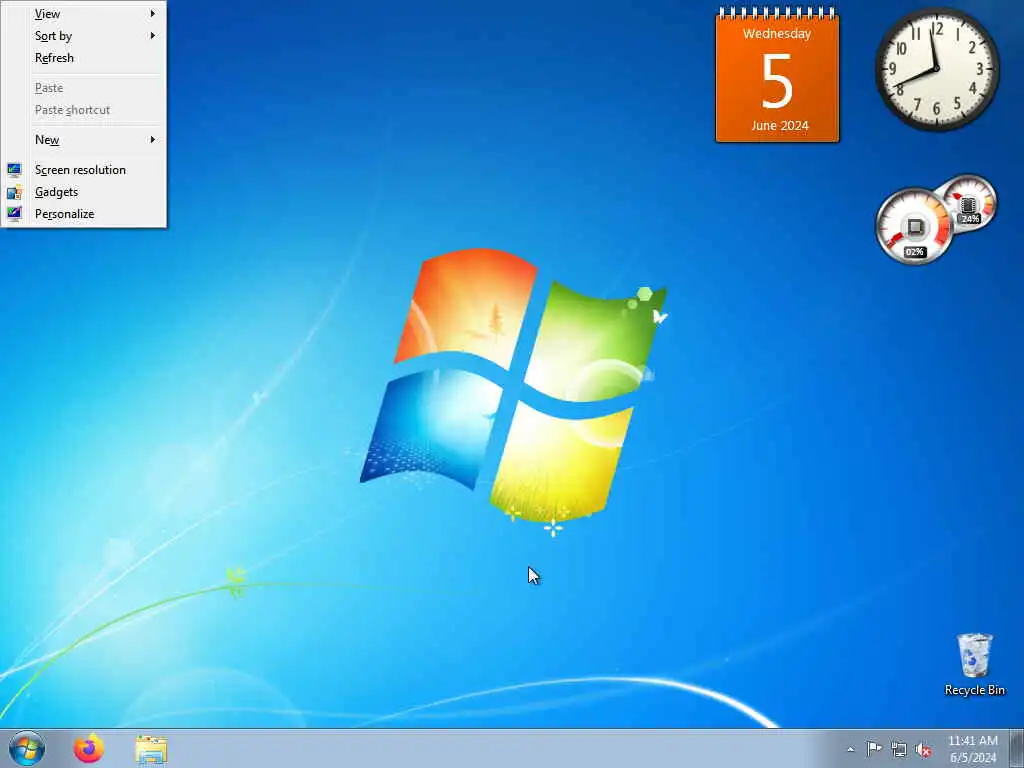
Task: Click the taskbar clock showing 11:41 AM
Action: [x=973, y=749]
